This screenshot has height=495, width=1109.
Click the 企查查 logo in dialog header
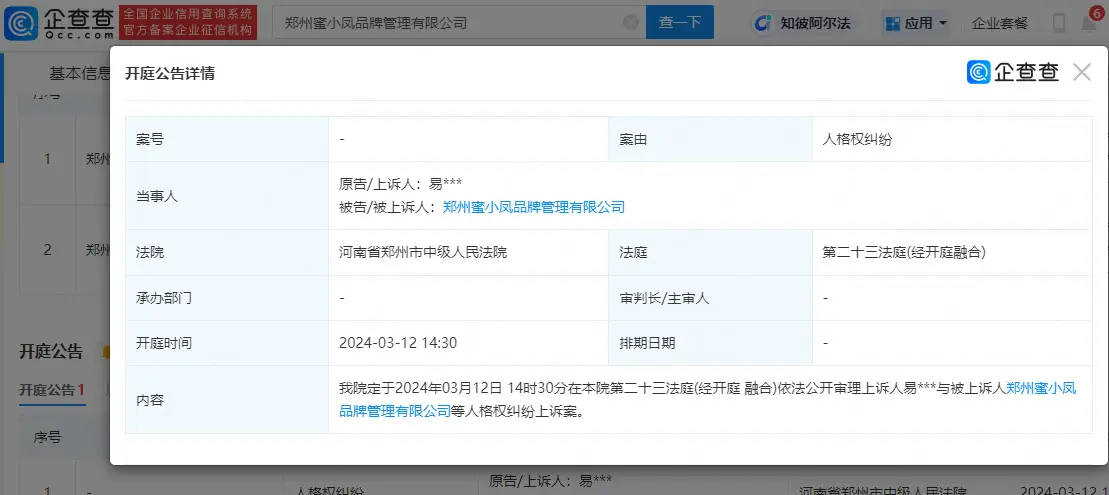pyautogui.click(x=1012, y=72)
